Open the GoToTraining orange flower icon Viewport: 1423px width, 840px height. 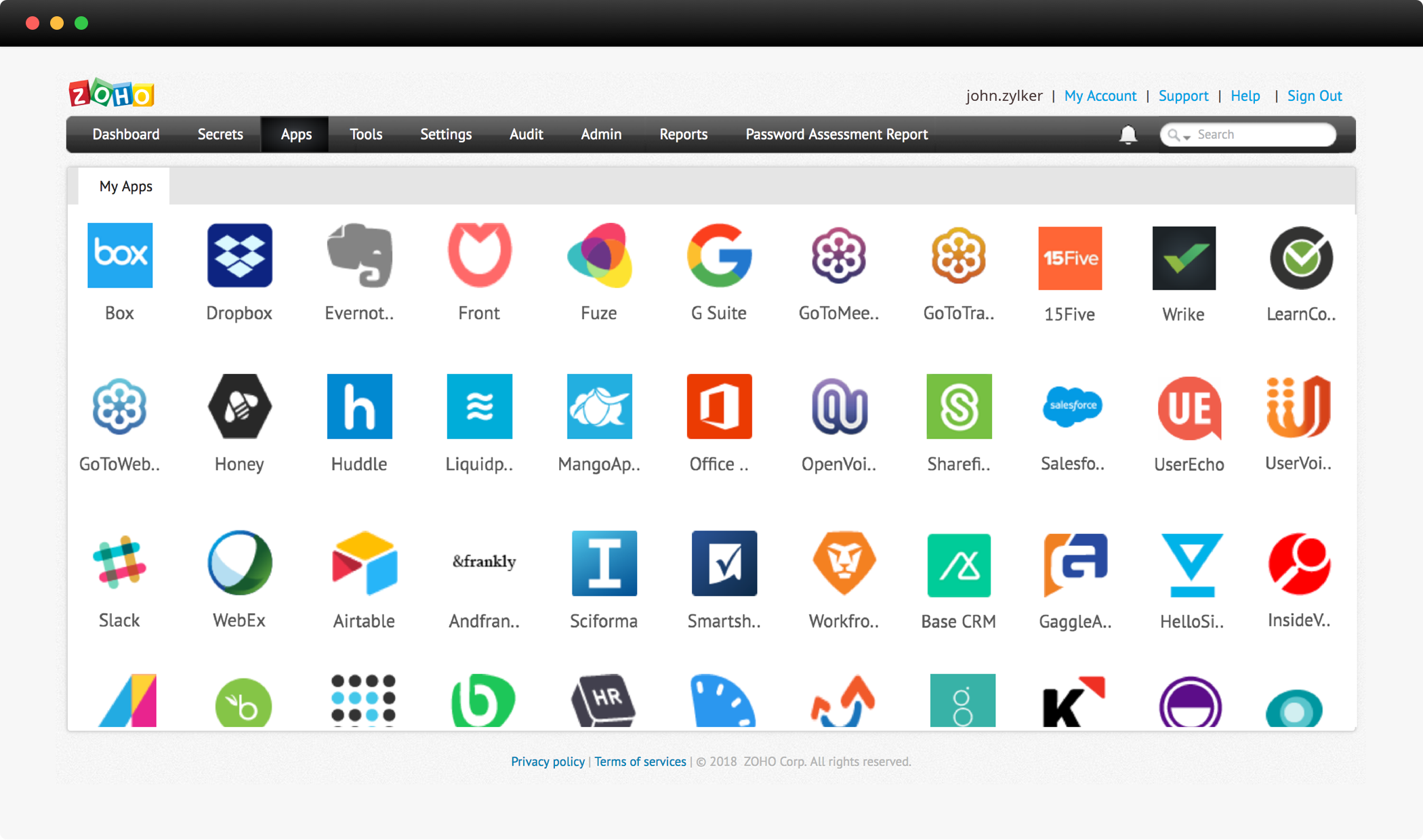tap(959, 255)
